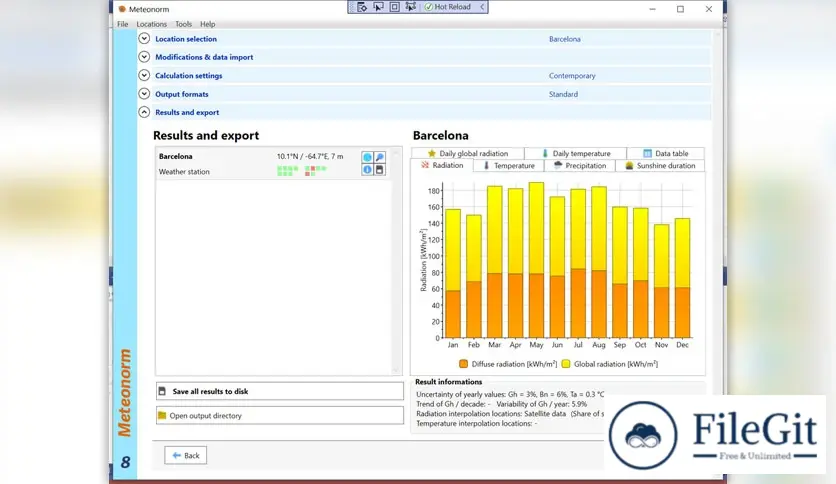Viewport: 836px width, 484px height.
Task: Toggle the display layout adorners icon
Action: tap(395, 7)
